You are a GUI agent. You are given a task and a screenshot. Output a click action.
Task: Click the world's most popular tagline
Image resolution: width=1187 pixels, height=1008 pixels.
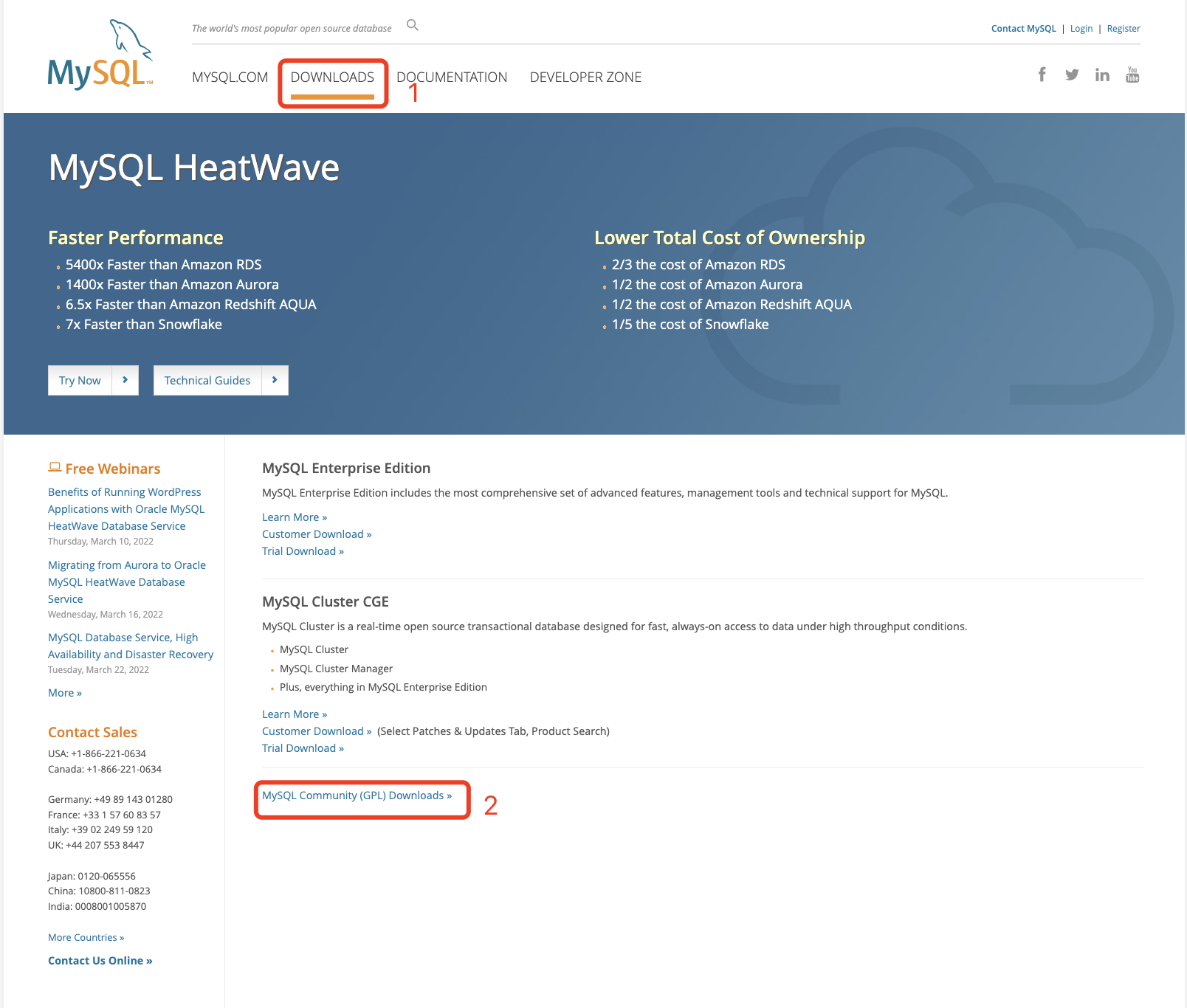pyautogui.click(x=292, y=29)
